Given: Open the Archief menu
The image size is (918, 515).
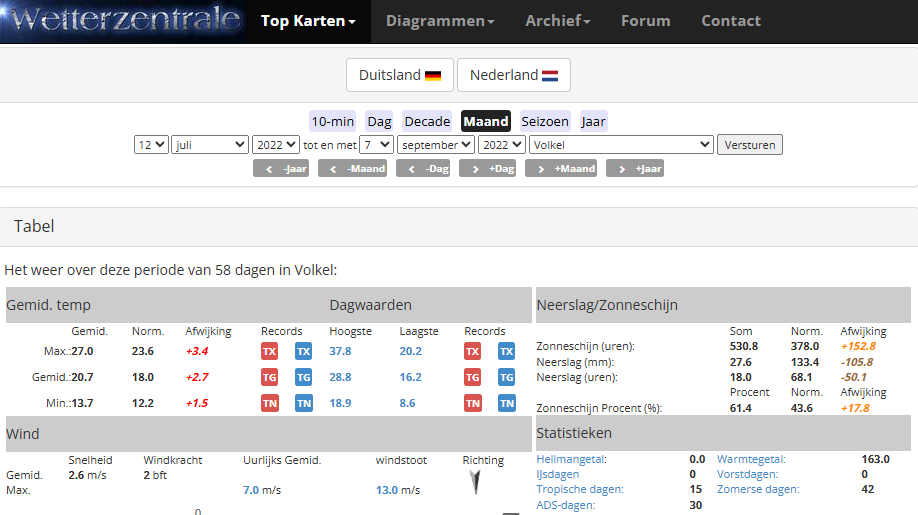Looking at the screenshot, I should (x=557, y=21).
